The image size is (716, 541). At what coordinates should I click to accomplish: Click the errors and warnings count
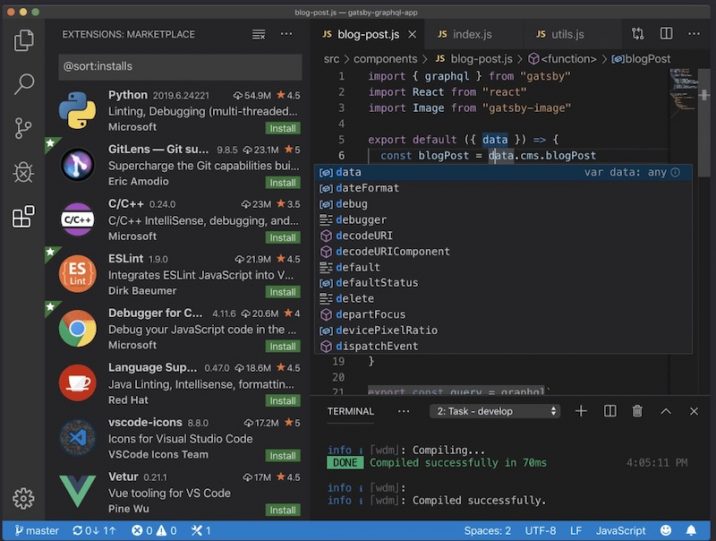tap(154, 530)
